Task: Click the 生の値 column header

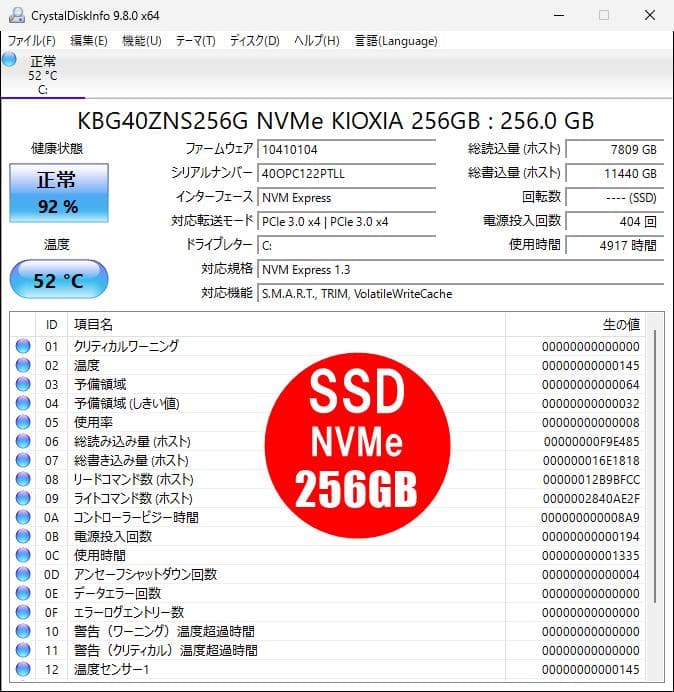Action: click(x=575, y=325)
